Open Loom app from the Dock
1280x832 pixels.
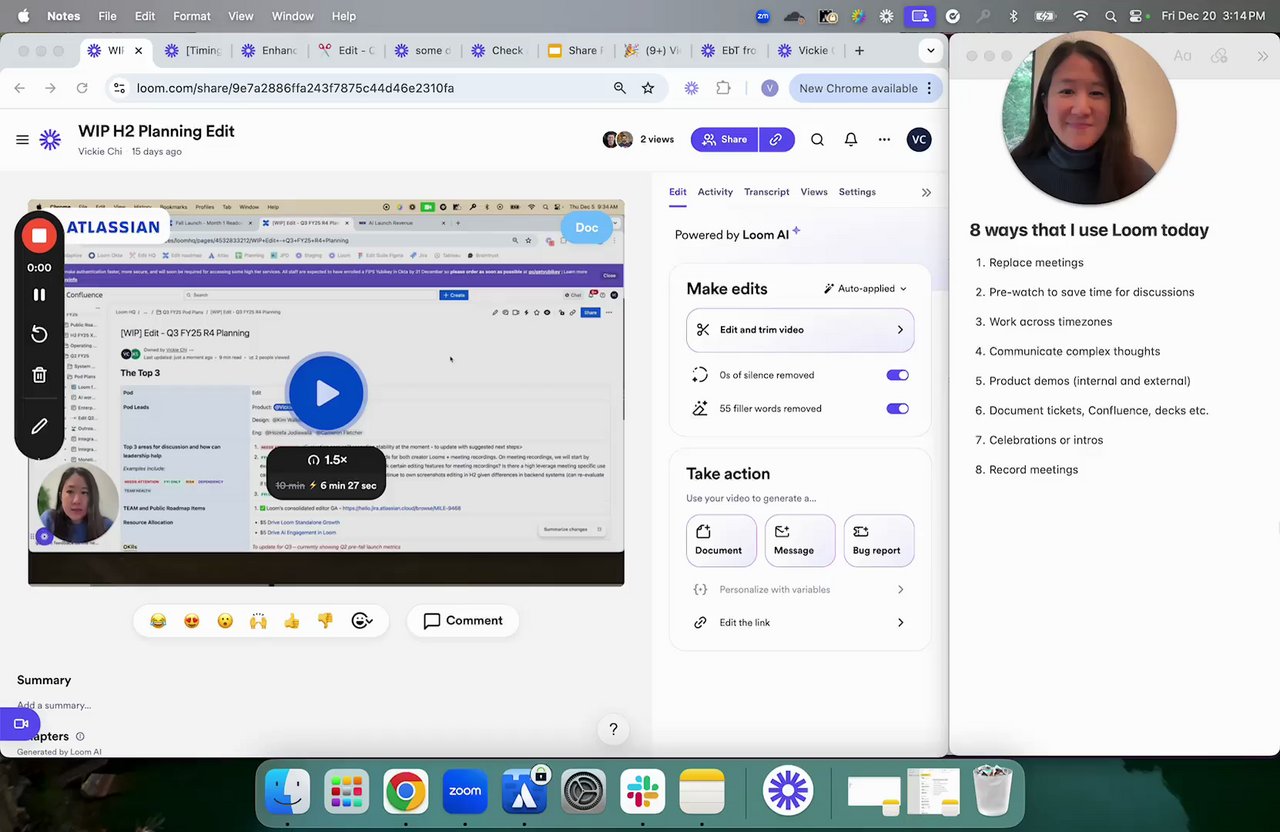tap(788, 791)
